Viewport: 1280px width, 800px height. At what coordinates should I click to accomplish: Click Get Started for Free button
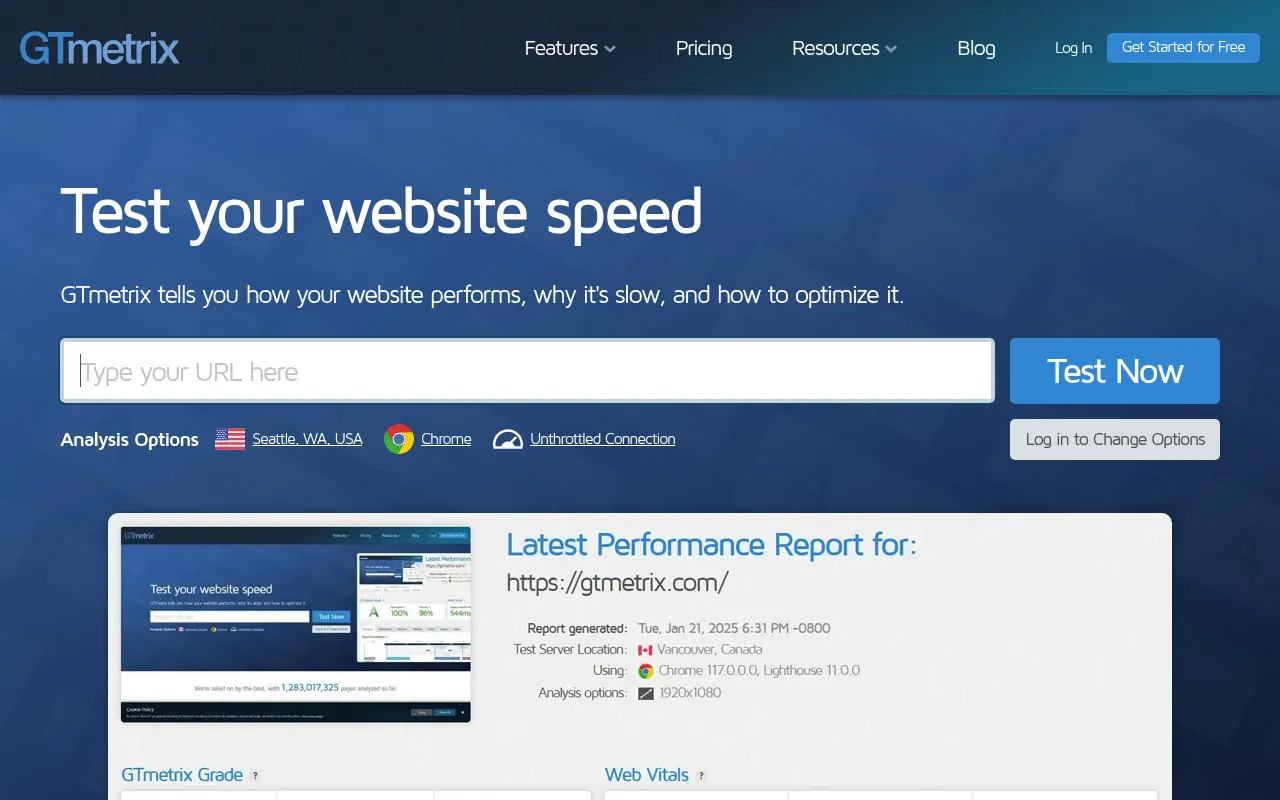click(1183, 47)
